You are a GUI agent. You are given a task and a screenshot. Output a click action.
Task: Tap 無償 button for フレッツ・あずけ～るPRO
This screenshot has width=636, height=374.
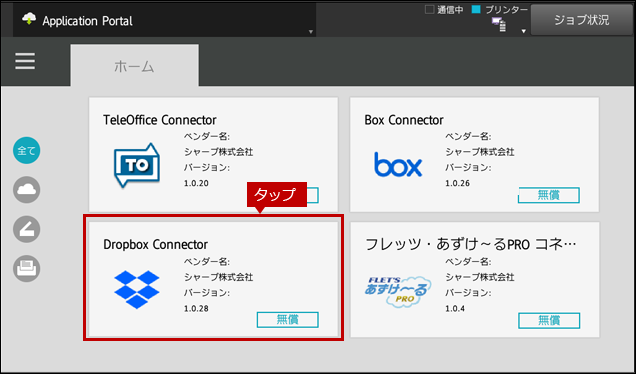pos(549,320)
